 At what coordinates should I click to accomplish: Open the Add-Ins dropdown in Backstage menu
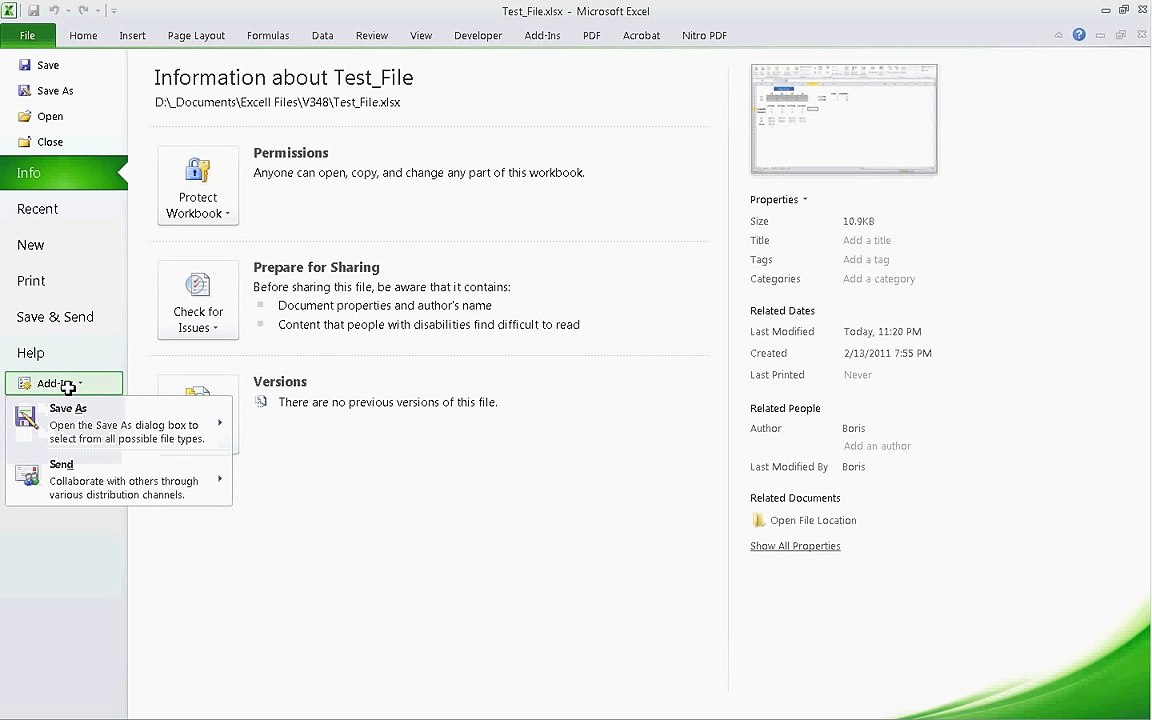64,383
